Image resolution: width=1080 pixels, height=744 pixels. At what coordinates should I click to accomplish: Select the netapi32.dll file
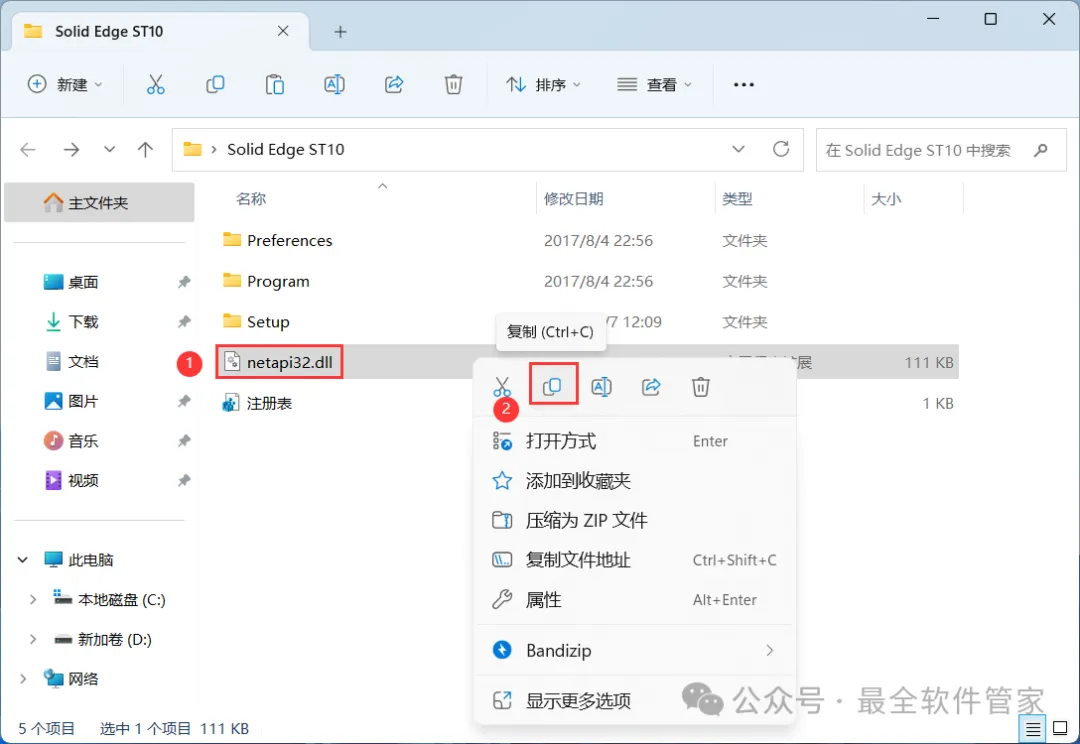click(280, 362)
